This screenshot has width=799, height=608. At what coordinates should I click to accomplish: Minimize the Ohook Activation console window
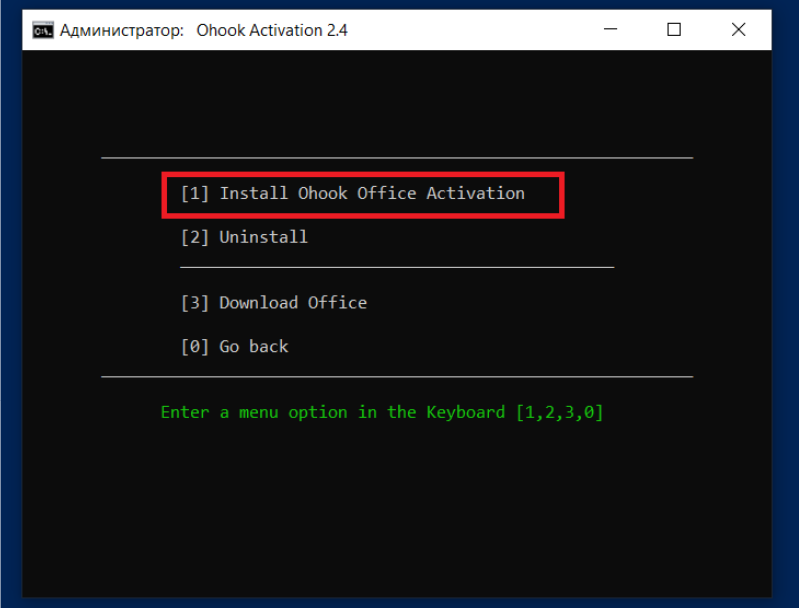(610, 30)
